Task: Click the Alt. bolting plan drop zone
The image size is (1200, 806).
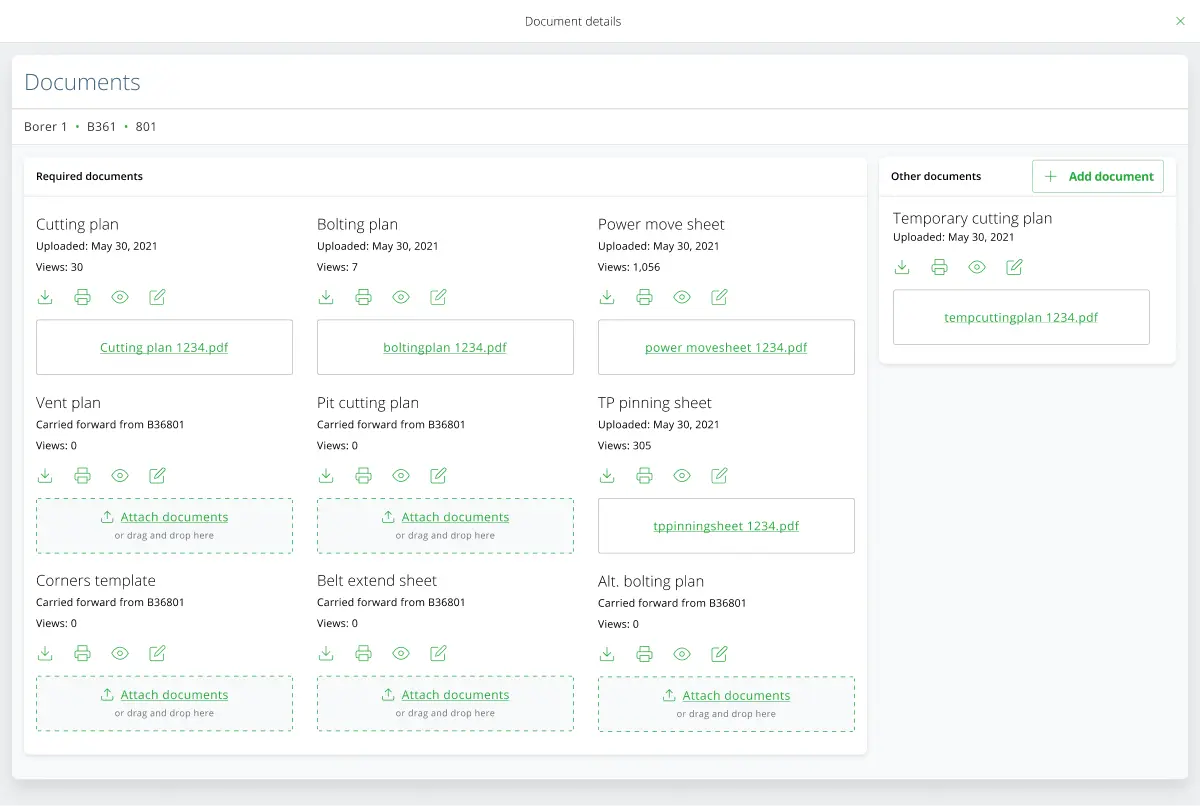Action: [x=726, y=705]
